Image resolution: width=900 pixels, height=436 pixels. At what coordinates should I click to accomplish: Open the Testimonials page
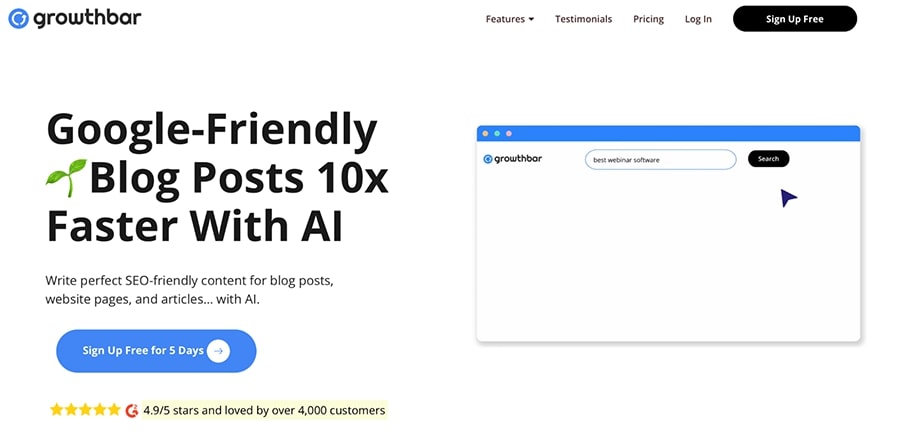(583, 19)
